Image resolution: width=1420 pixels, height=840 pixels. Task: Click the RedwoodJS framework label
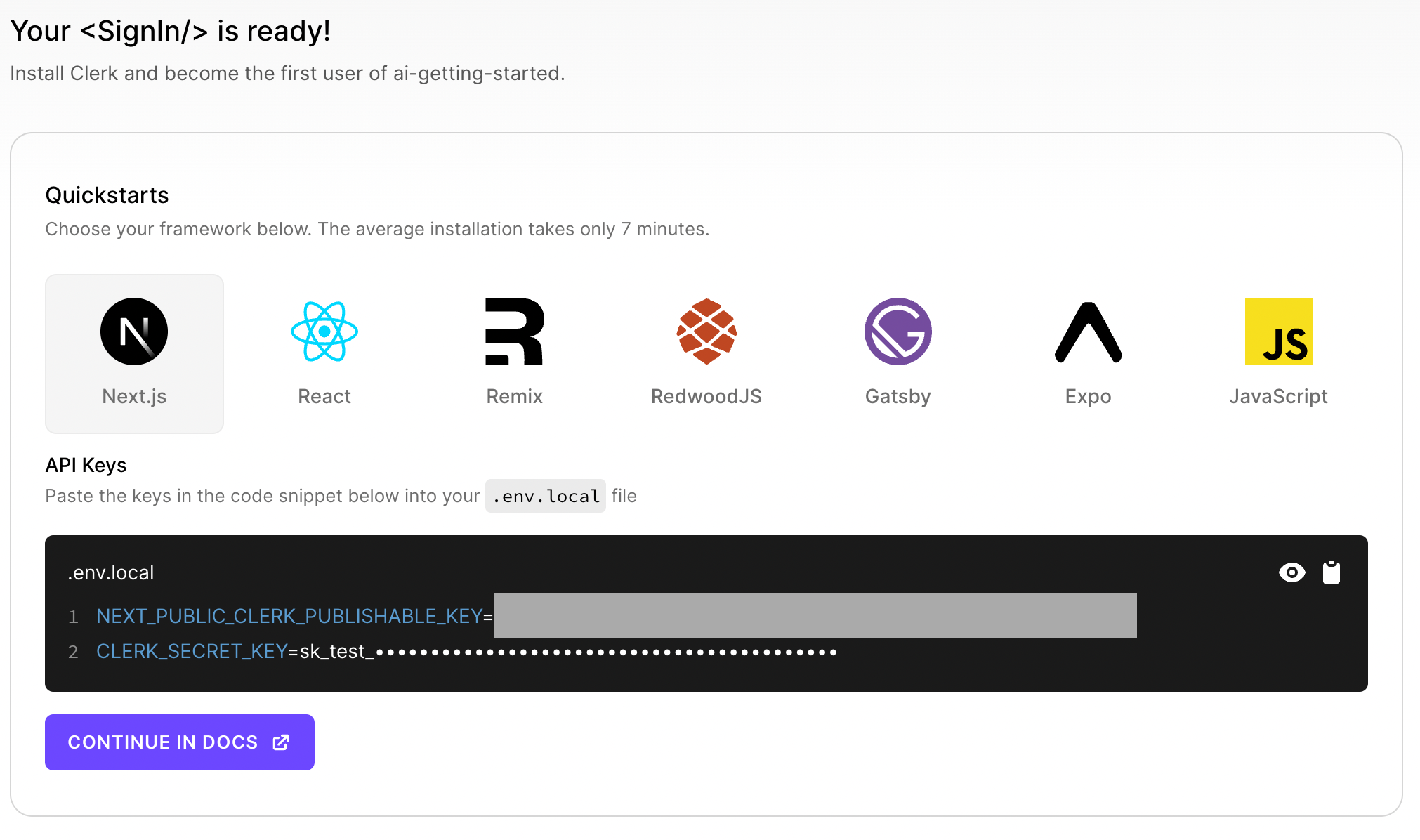706,396
